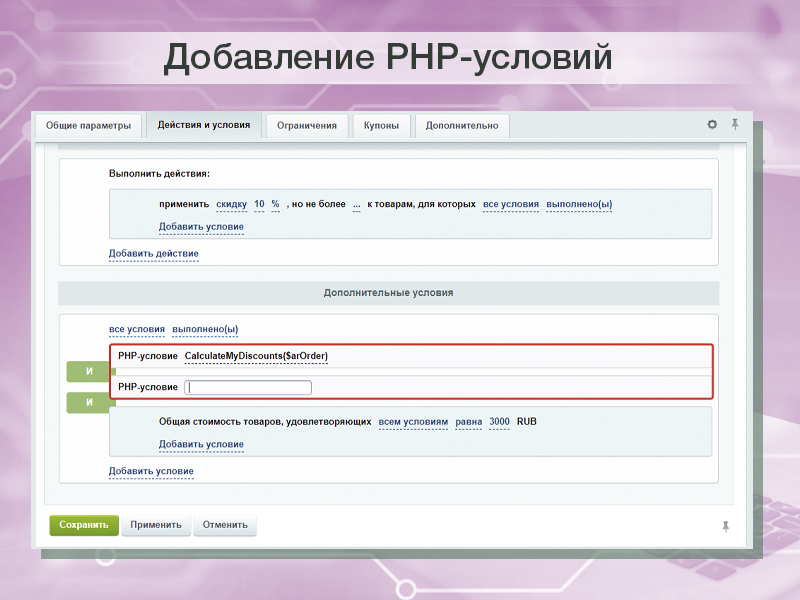The image size is (800, 600).
Task: Click the pin icon at the top right
Action: [x=736, y=124]
